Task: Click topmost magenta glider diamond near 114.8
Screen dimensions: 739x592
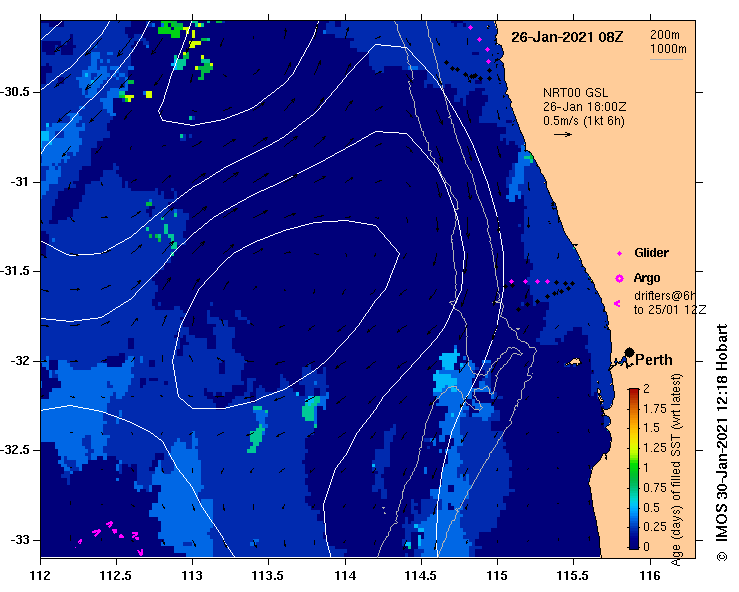Action: click(x=470, y=27)
